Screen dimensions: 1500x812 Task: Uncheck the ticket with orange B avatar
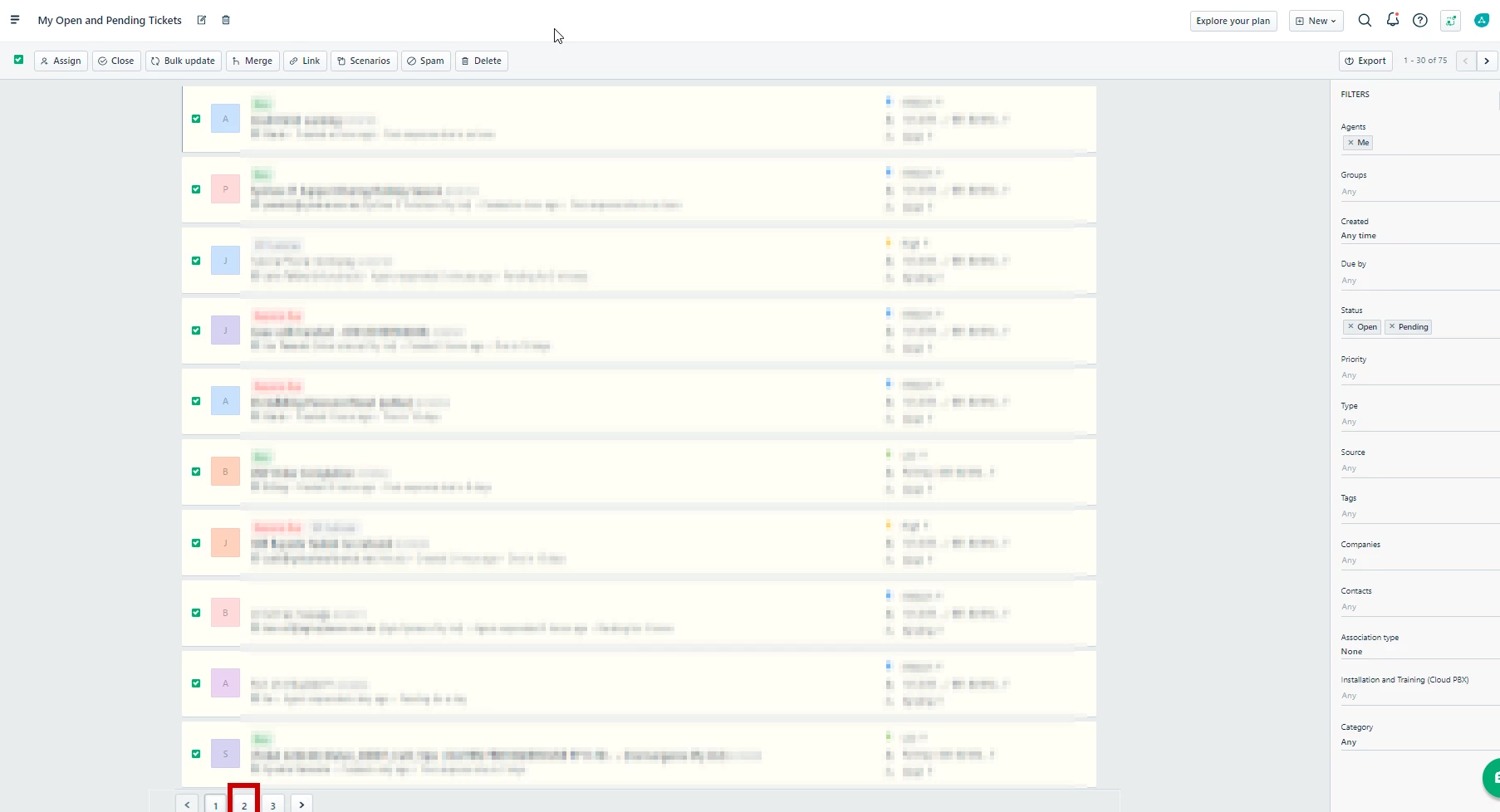tap(196, 472)
